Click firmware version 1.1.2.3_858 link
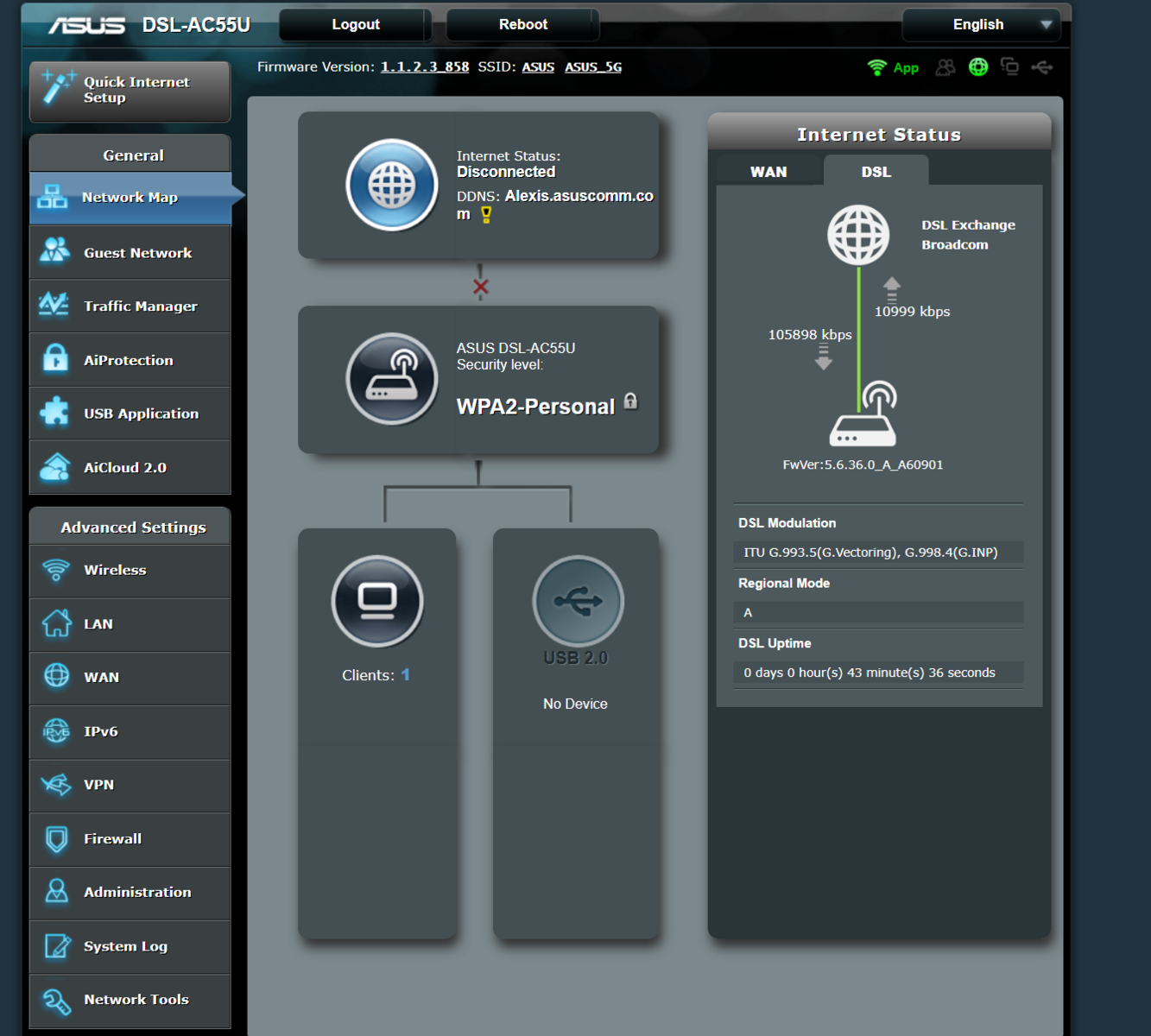Viewport: 1151px width, 1036px height. [x=425, y=66]
